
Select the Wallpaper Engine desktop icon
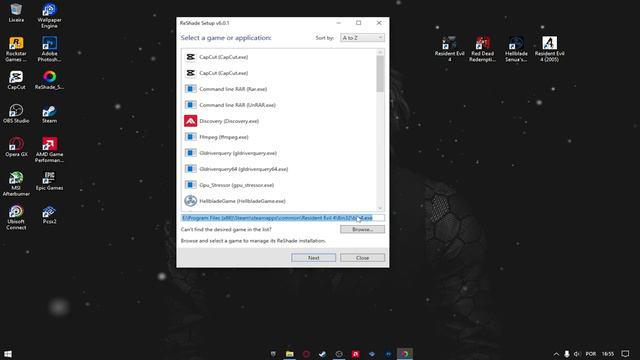click(x=49, y=16)
